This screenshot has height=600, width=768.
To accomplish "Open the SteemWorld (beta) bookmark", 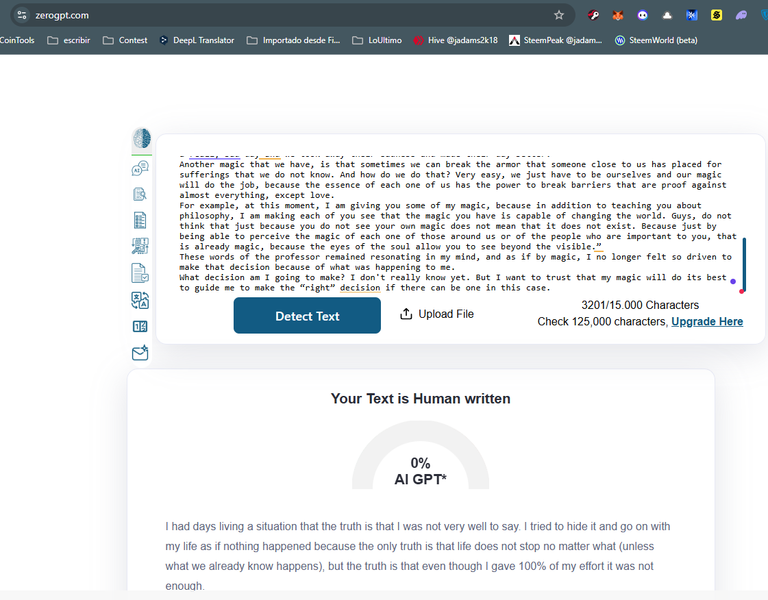I will click(656, 40).
